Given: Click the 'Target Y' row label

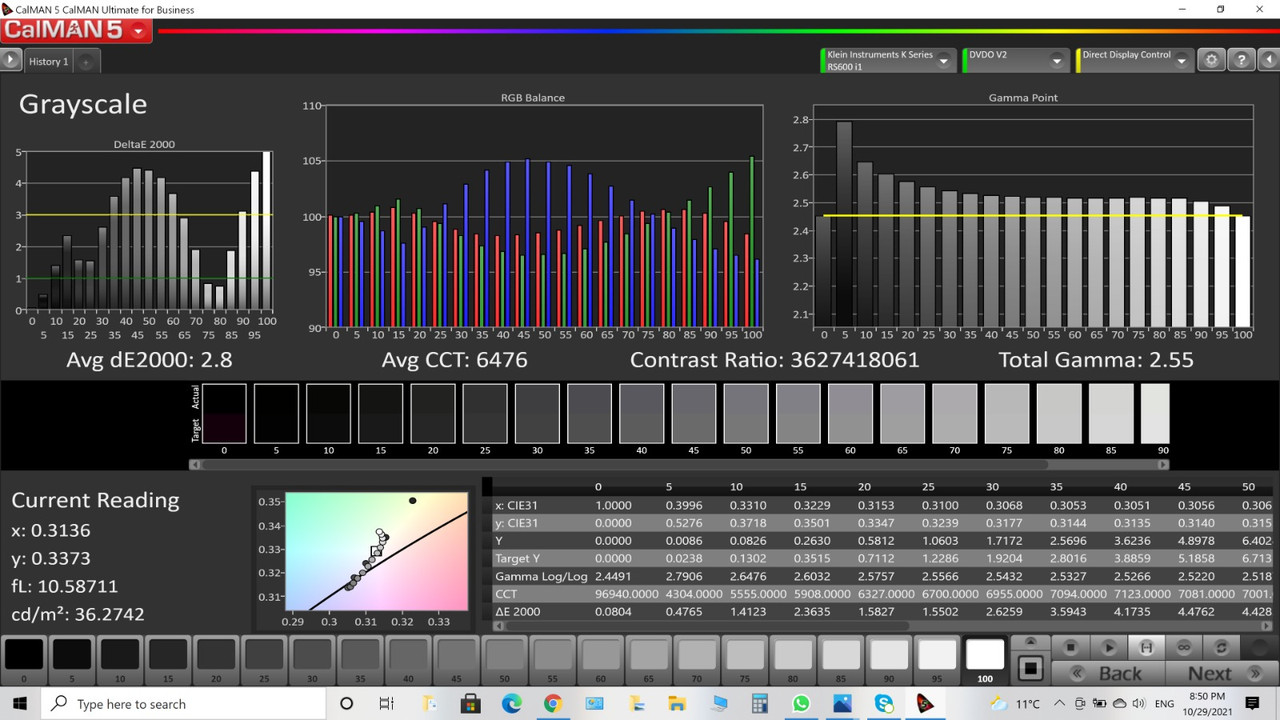Looking at the screenshot, I should [x=518, y=559].
